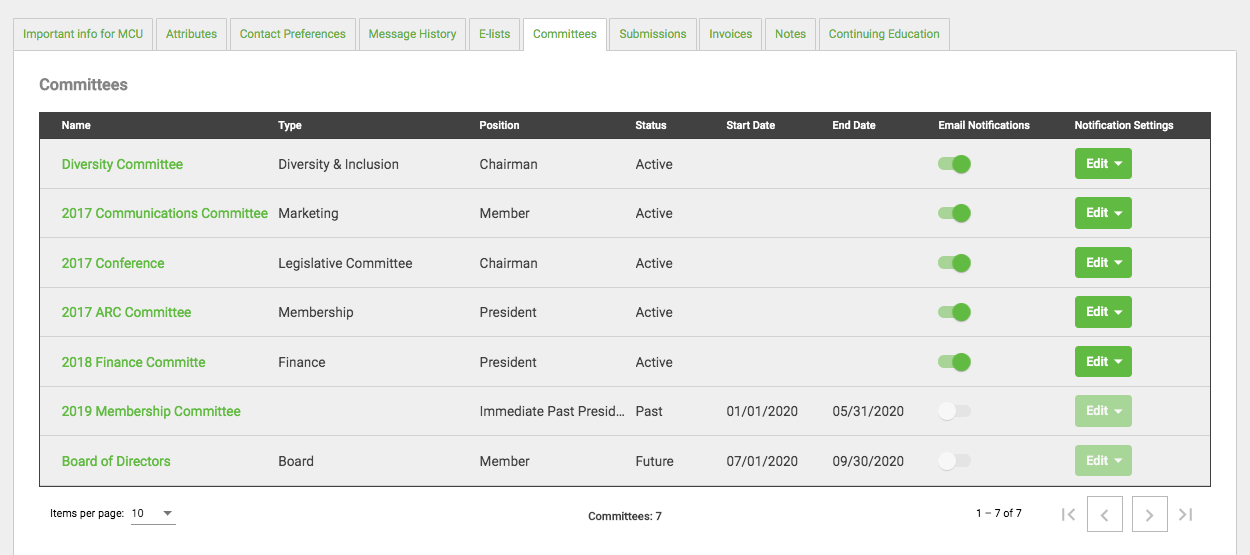
Task: Switch off notifications for 2017 ARC Committee
Action: pyautogui.click(x=954, y=312)
